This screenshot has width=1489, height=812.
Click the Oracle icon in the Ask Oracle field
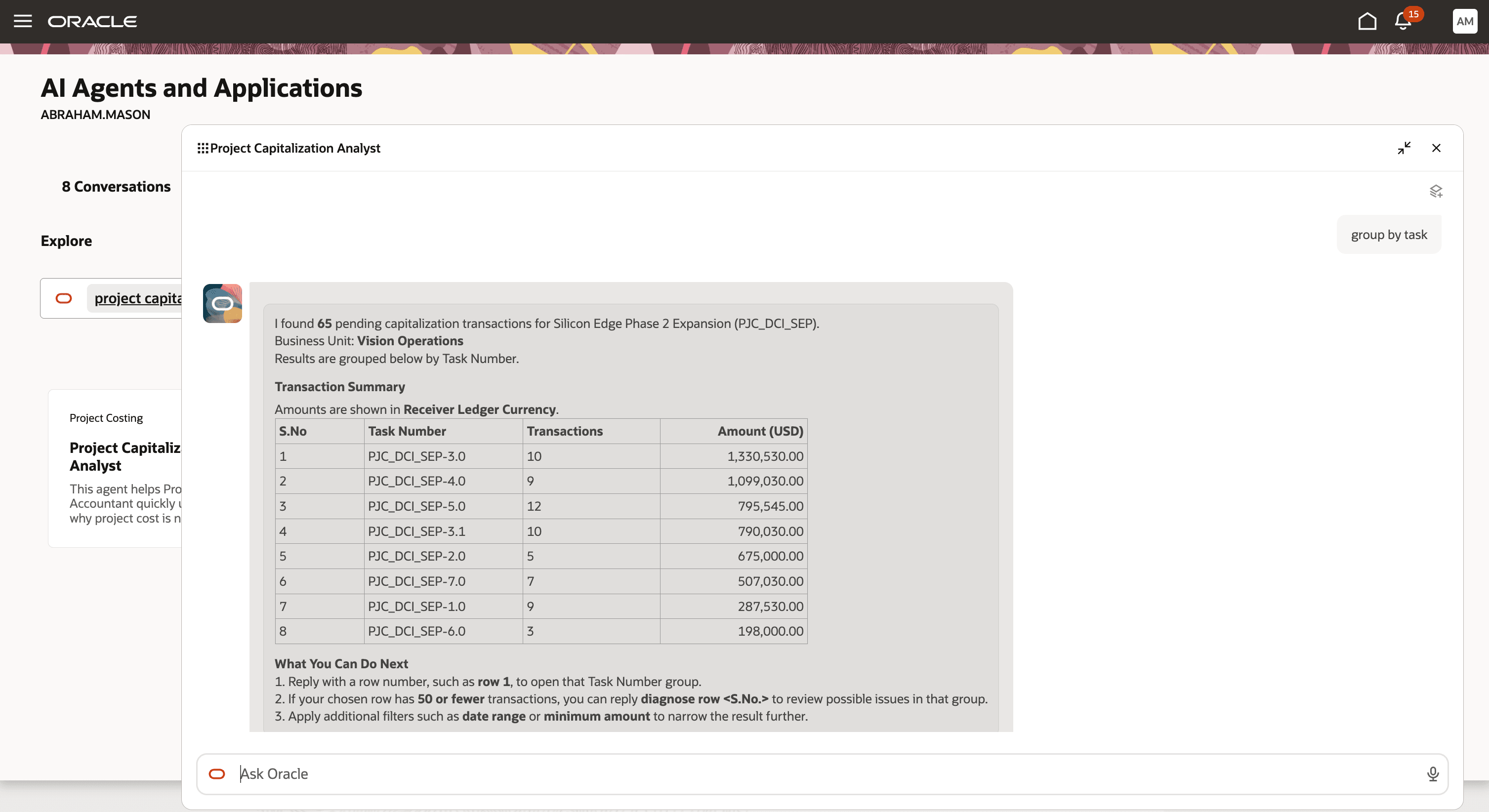(x=217, y=774)
